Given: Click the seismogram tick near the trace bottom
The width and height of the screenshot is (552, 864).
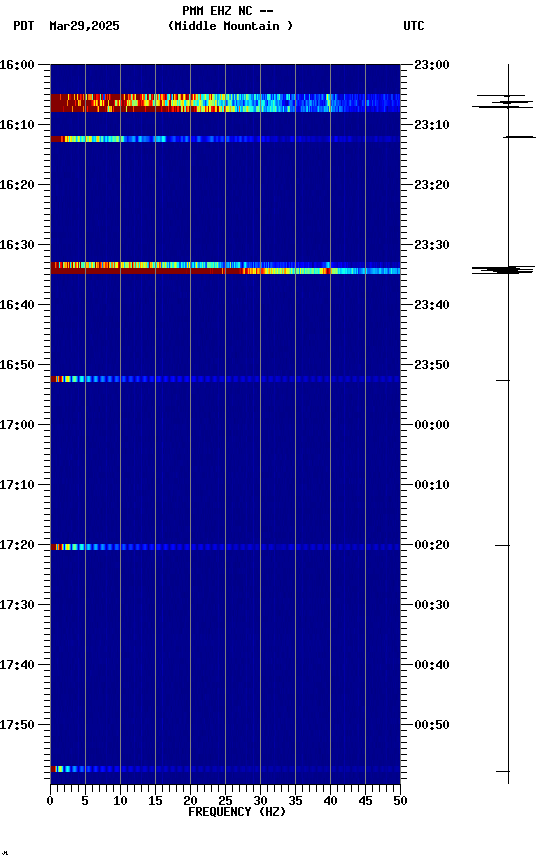Looking at the screenshot, I should pos(503,771).
